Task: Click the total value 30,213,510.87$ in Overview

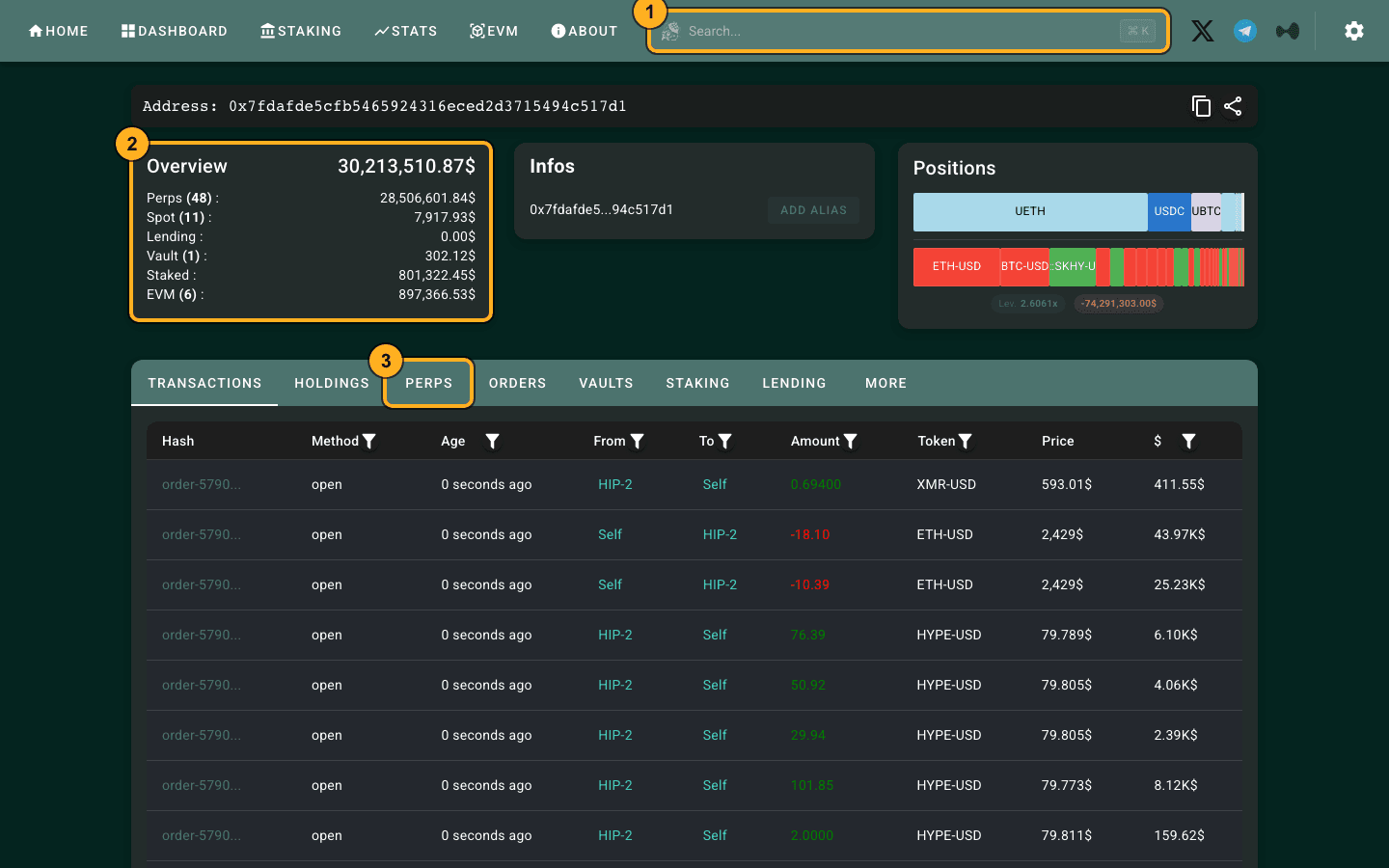Action: (406, 166)
